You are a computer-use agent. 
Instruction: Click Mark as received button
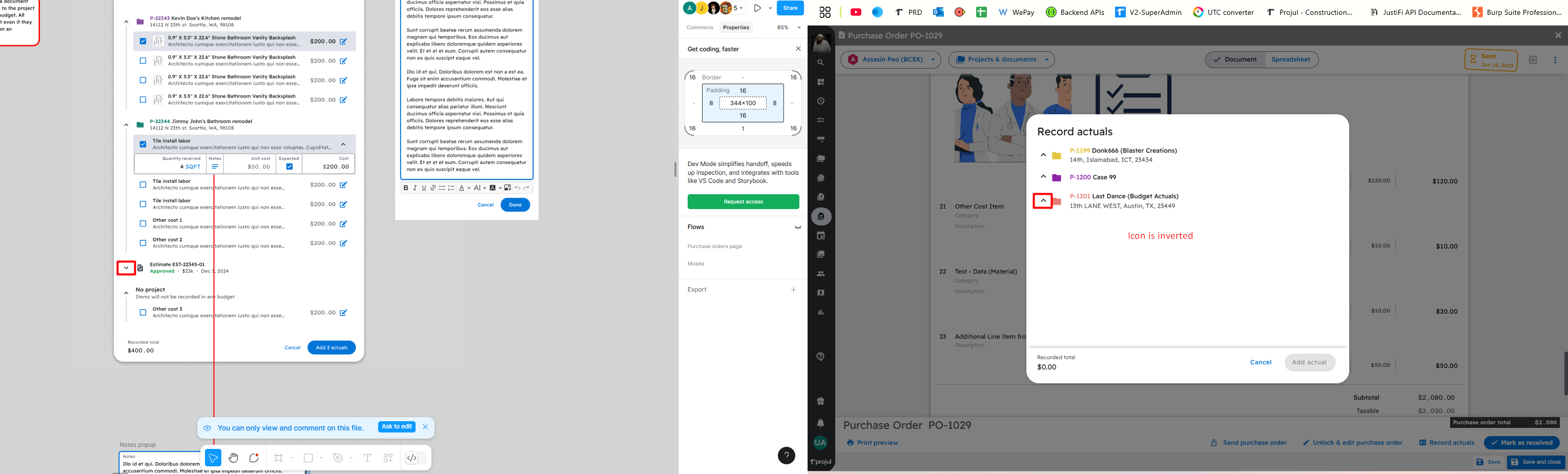1522,443
